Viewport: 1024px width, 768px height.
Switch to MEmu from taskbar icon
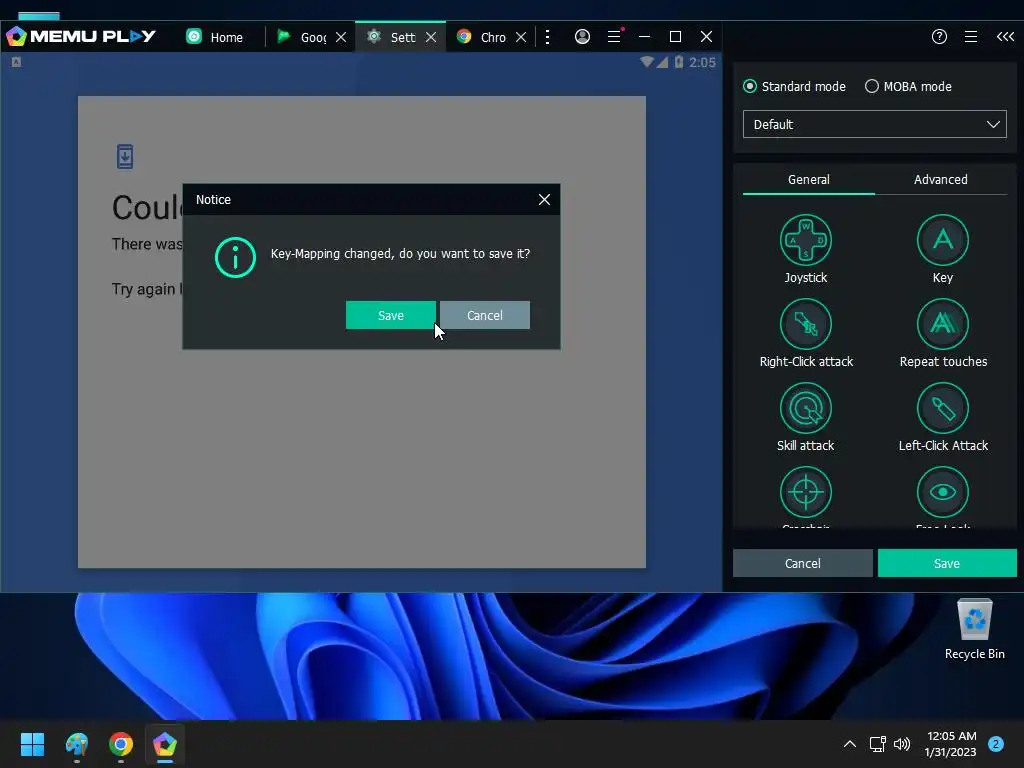click(165, 744)
